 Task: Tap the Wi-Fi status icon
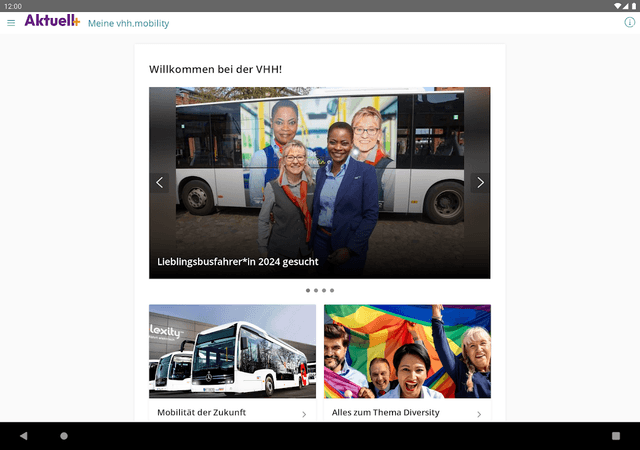pos(617,6)
